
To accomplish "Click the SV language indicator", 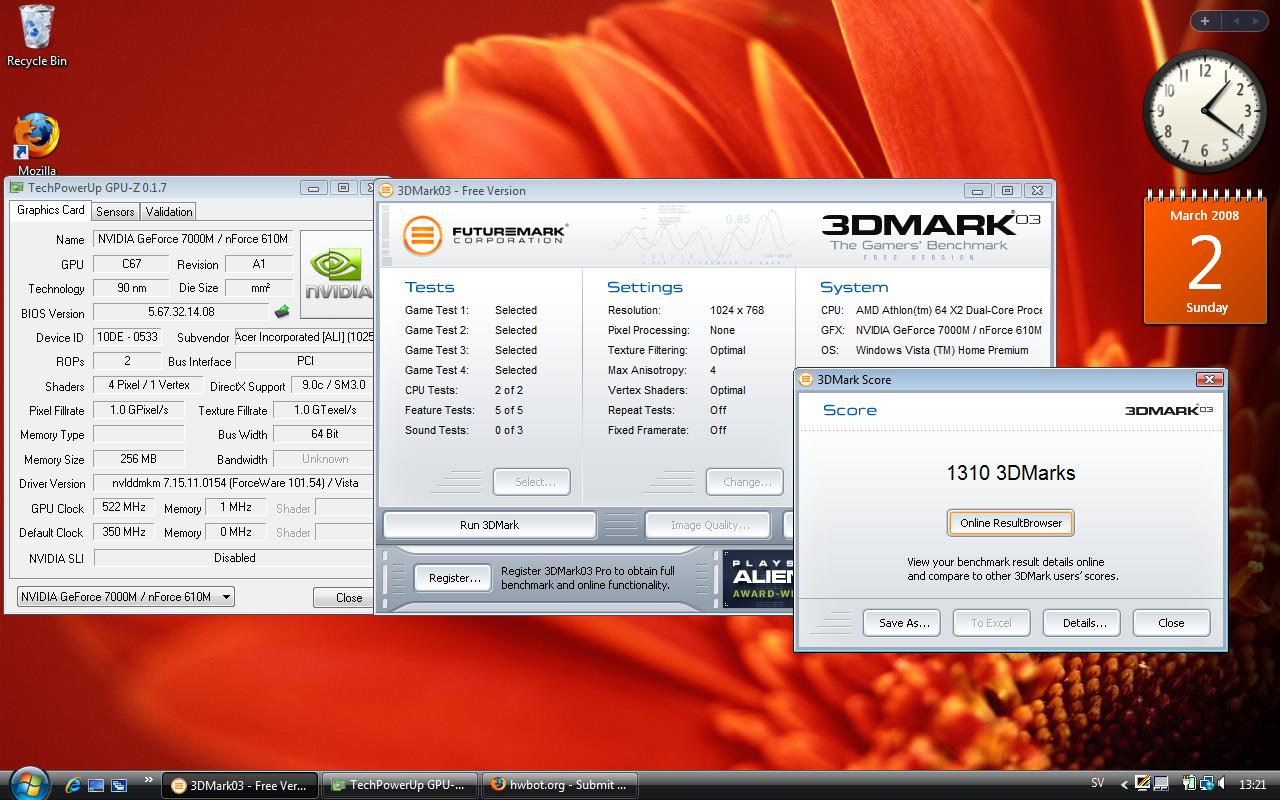I will click(x=1098, y=784).
